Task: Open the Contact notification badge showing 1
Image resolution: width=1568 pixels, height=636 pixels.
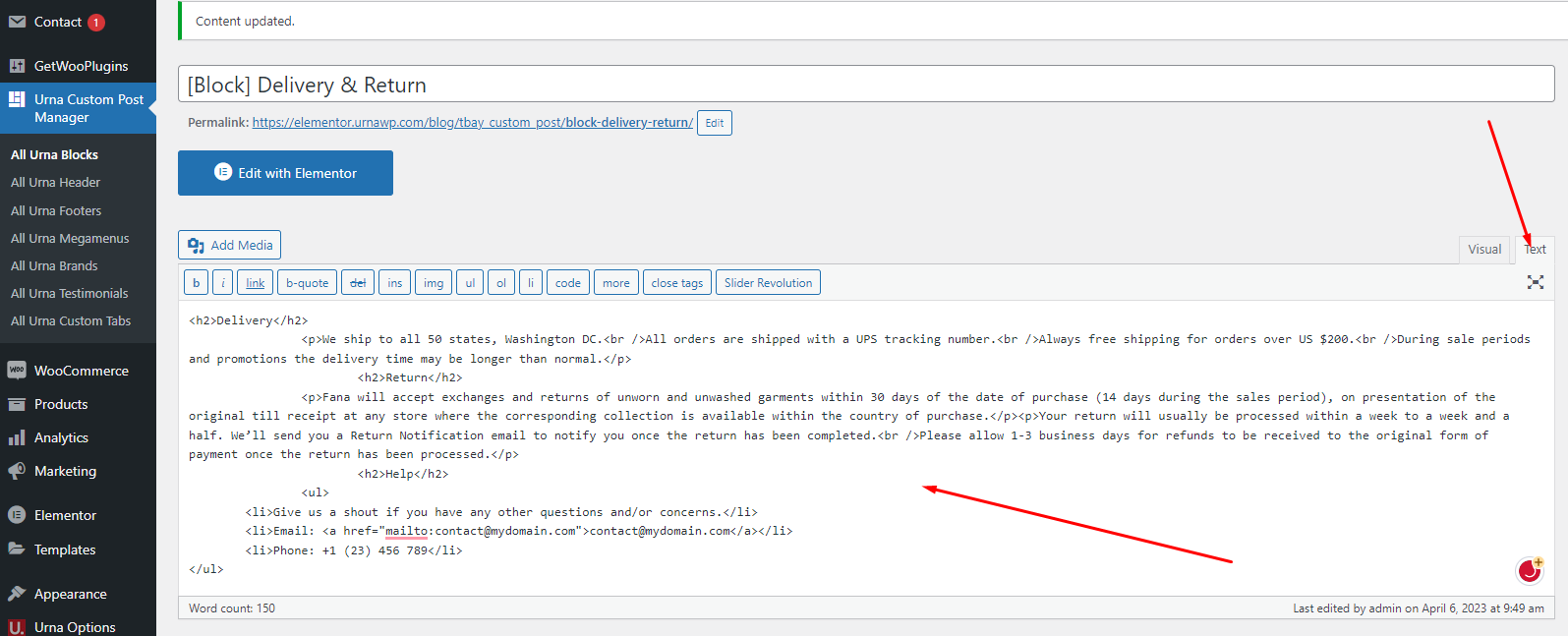Action: point(96,23)
